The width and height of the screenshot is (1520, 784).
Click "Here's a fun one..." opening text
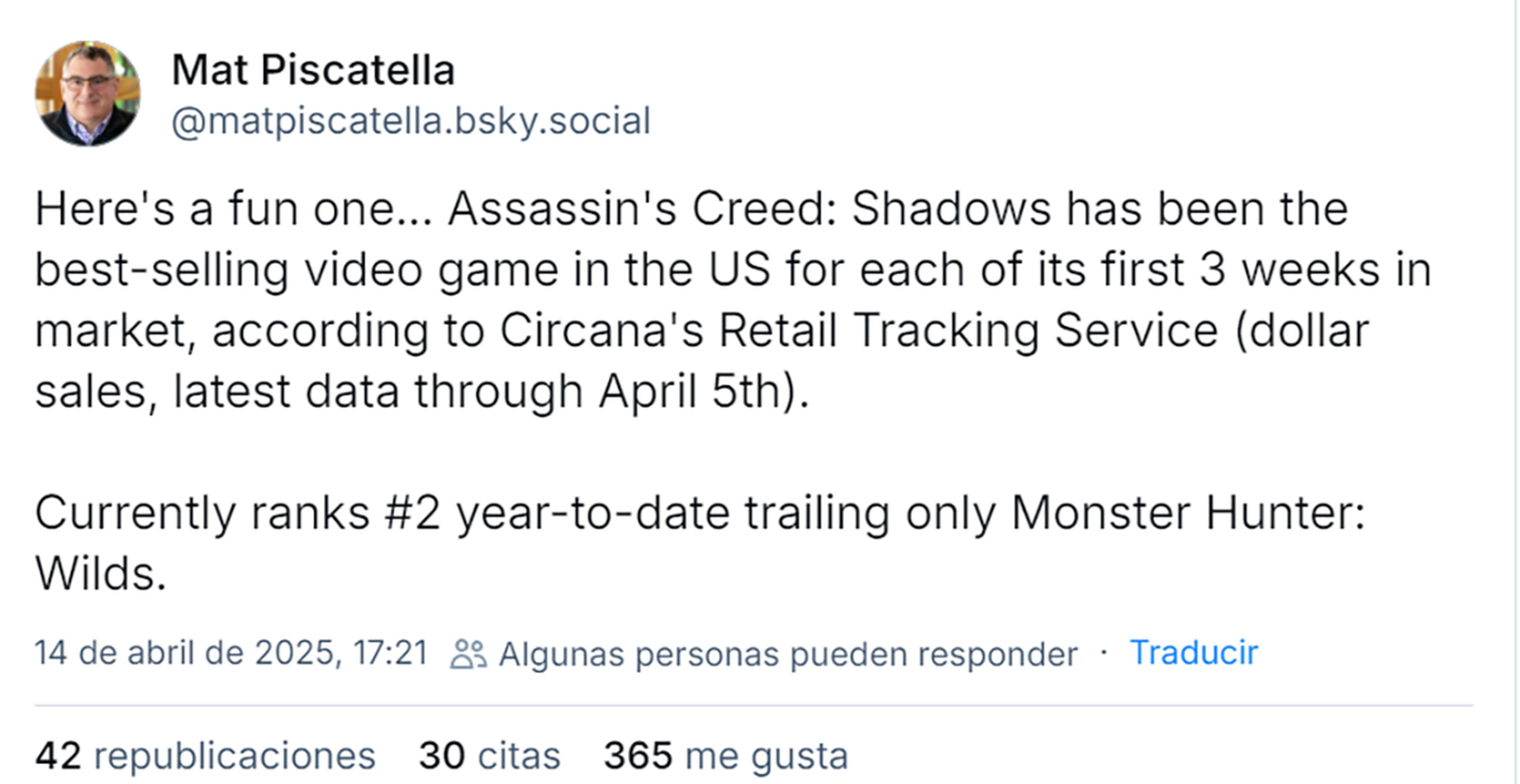[x=234, y=209]
